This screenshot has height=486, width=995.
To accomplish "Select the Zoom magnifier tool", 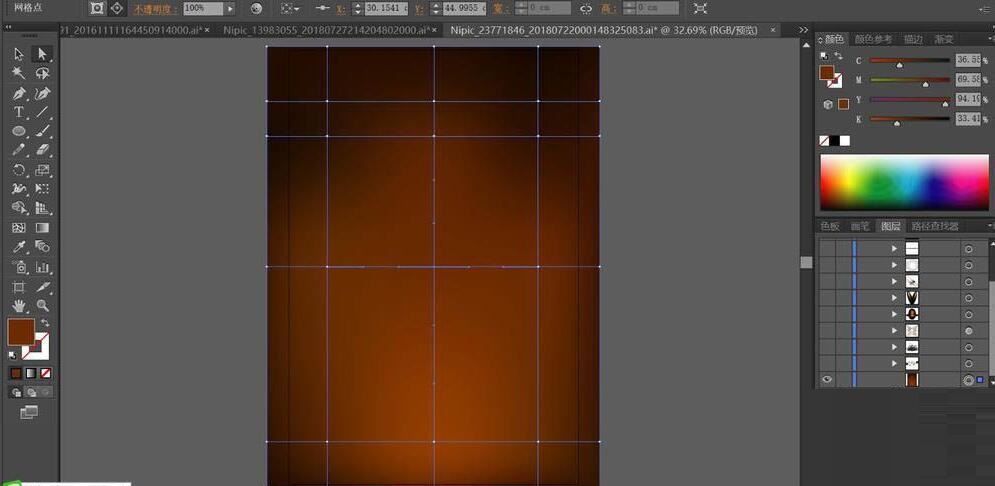I will click(42, 305).
